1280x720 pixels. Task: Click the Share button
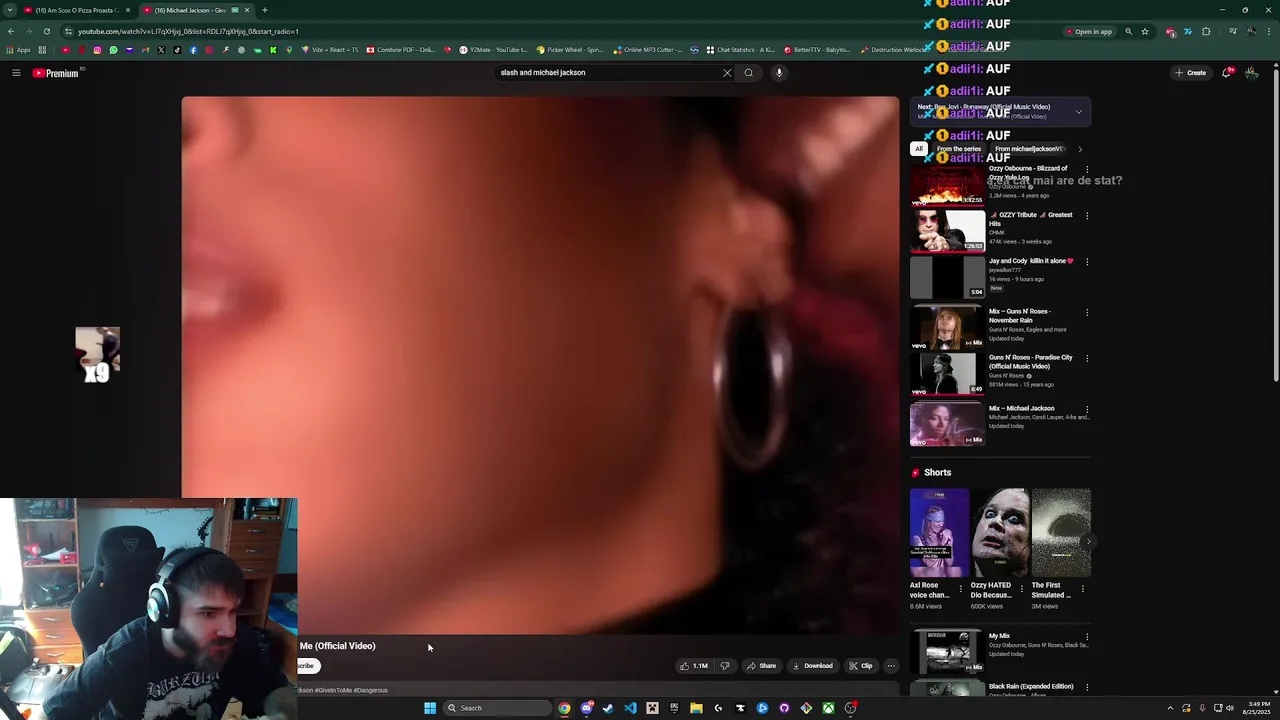[x=761, y=666]
